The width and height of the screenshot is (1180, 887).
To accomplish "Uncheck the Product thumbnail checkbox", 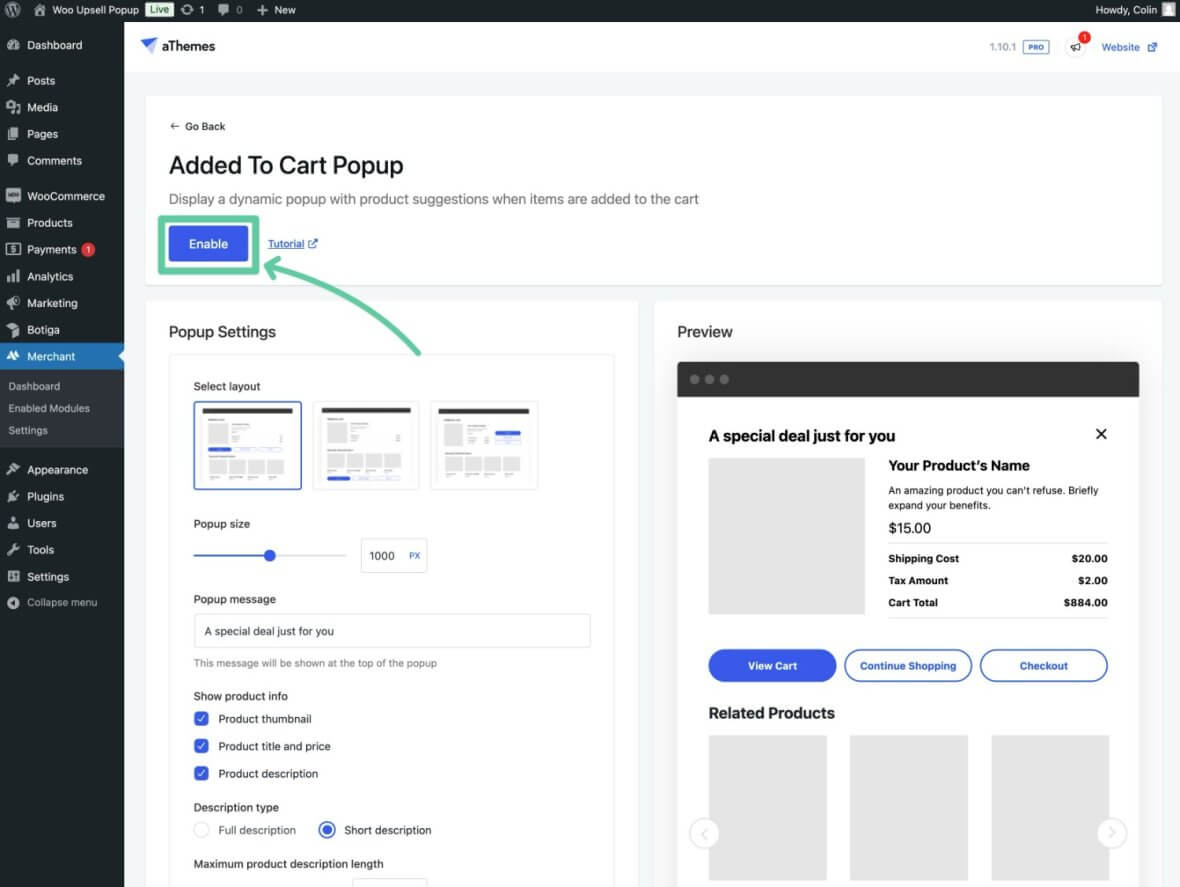I will [201, 719].
